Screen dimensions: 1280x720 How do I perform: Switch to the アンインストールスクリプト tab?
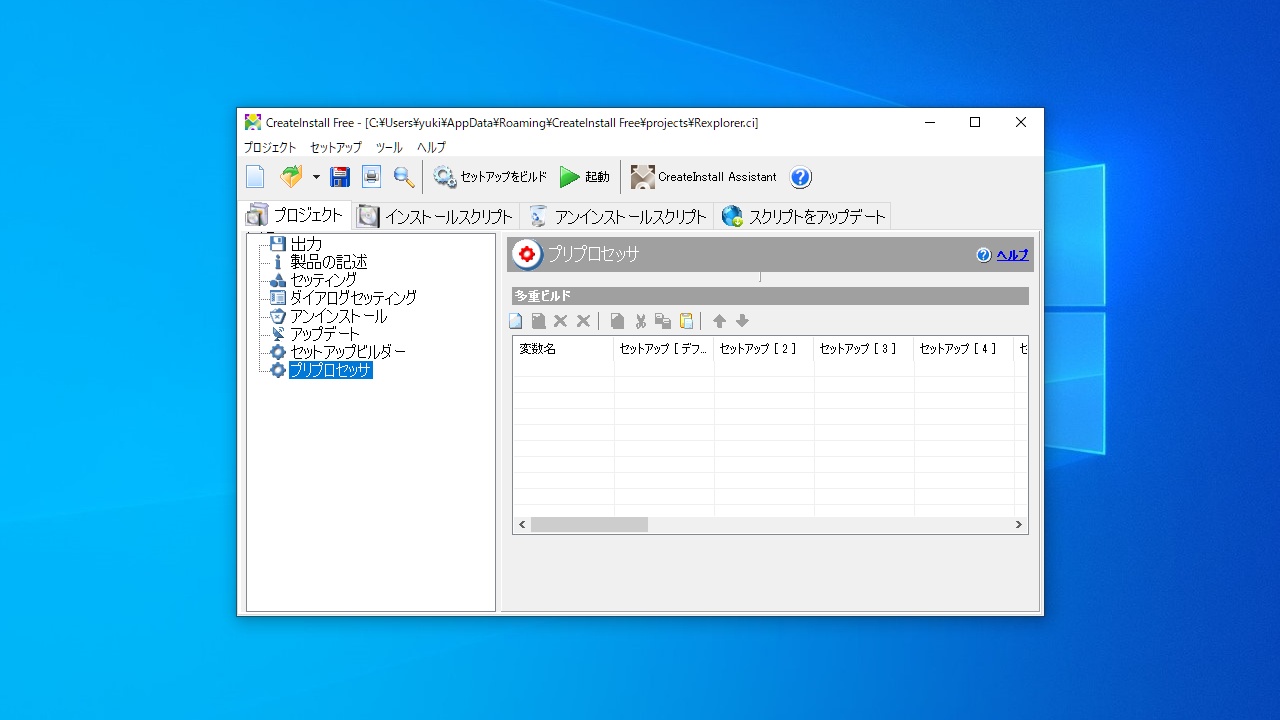coord(617,216)
